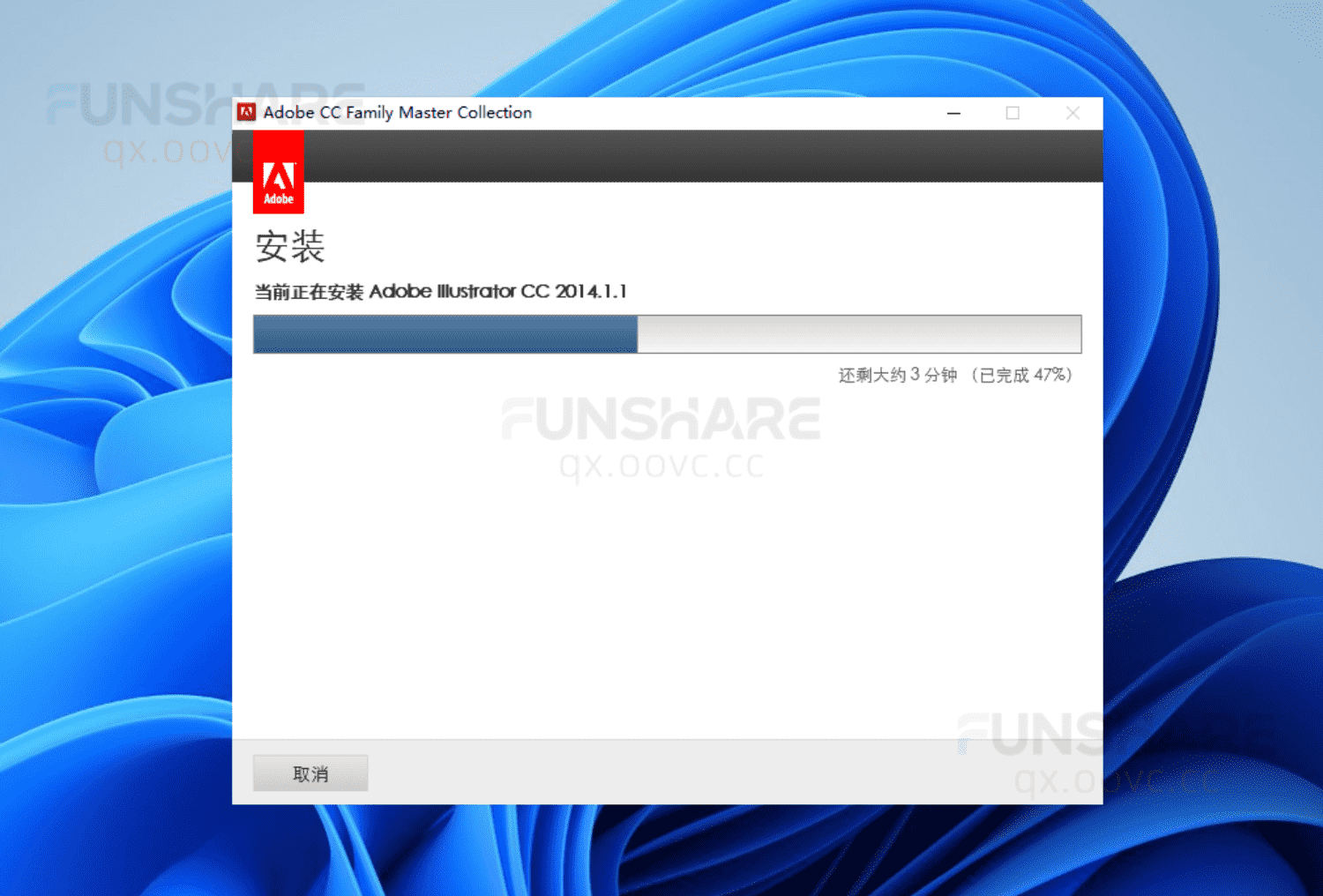Click the Adobe icon in the title bar

pos(247,112)
